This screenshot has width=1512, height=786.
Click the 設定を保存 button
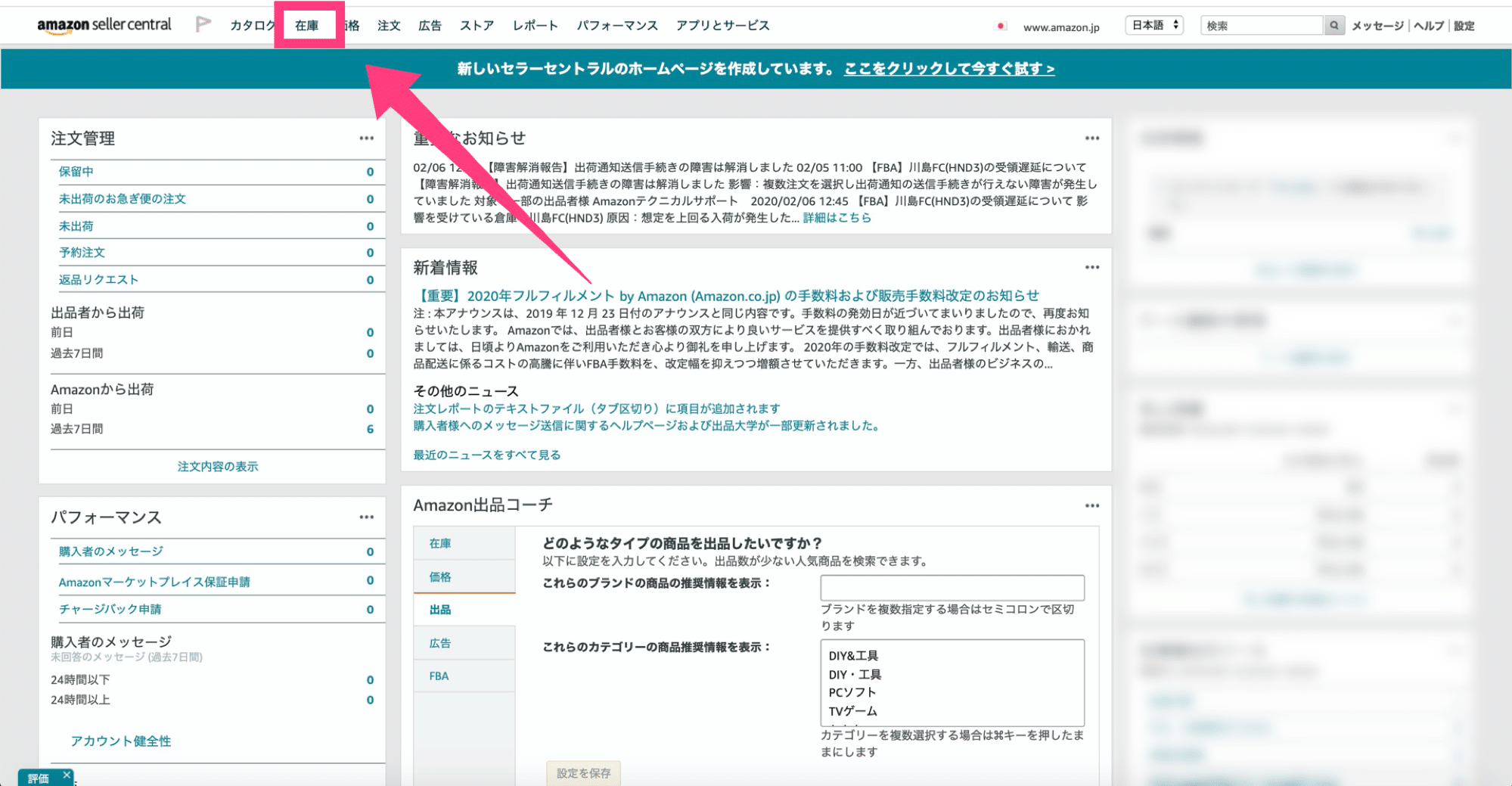coord(583,773)
